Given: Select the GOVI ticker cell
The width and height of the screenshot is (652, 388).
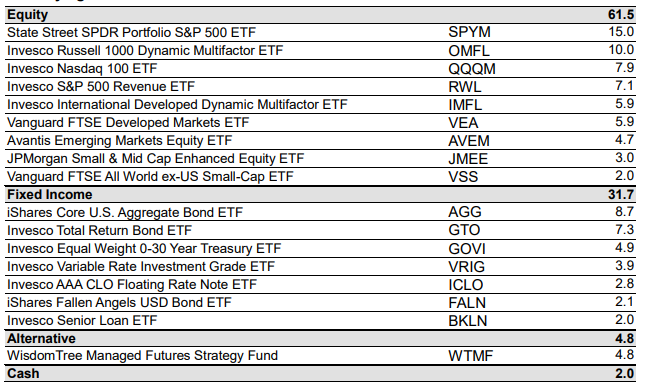Looking at the screenshot, I should 467,249.
